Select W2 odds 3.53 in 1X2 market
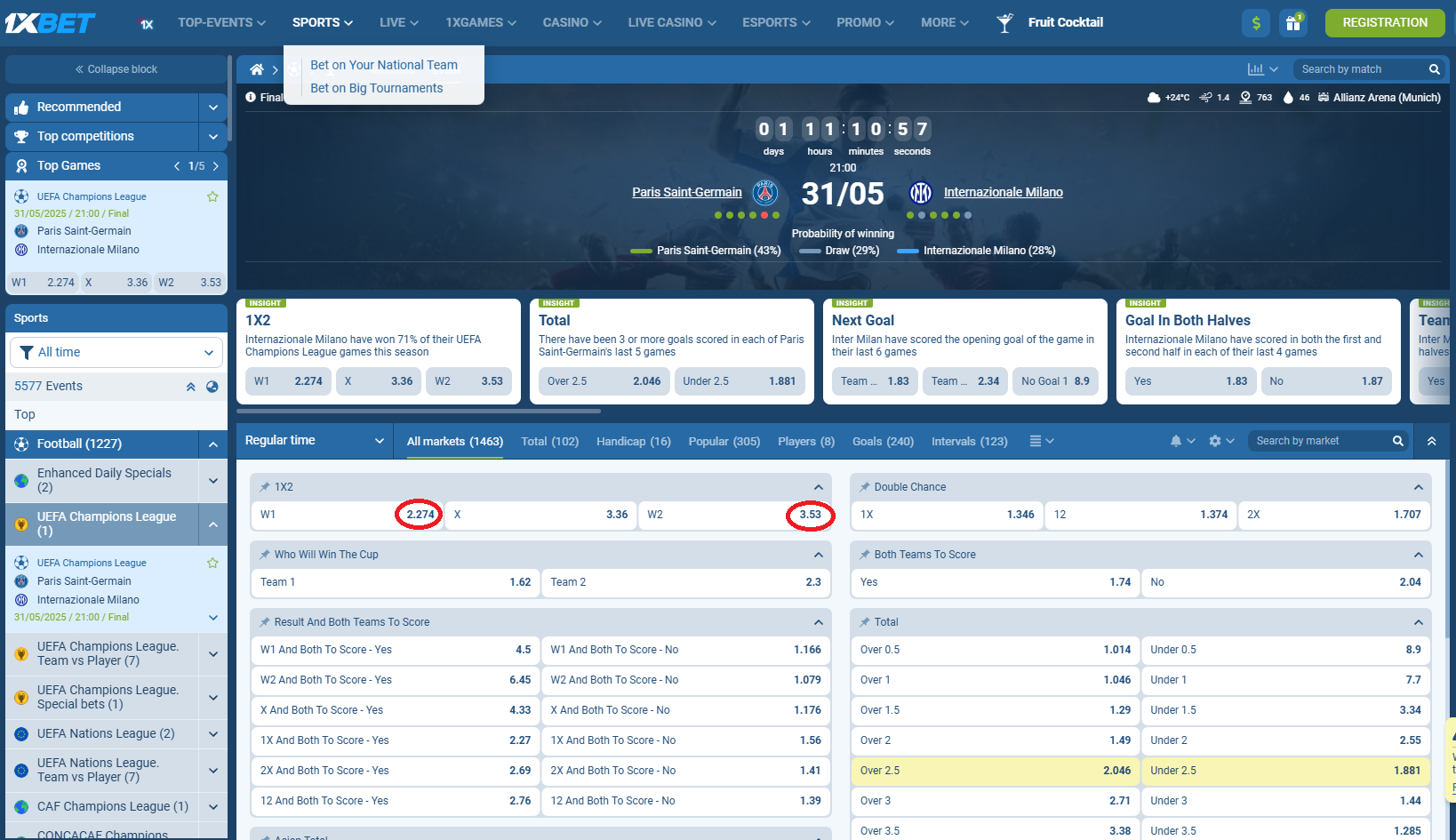This screenshot has width=1456, height=840. tap(734, 515)
